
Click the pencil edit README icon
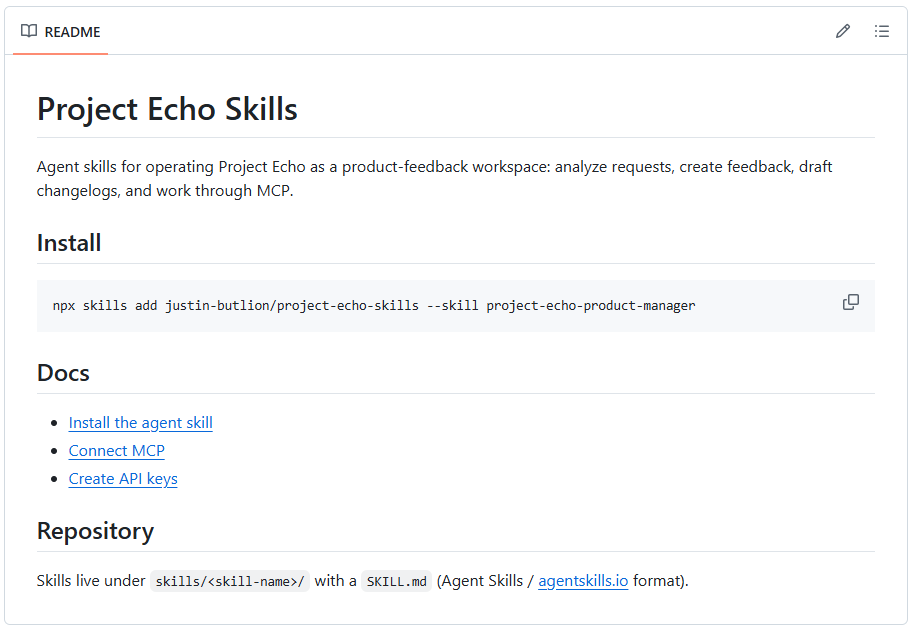click(x=842, y=31)
